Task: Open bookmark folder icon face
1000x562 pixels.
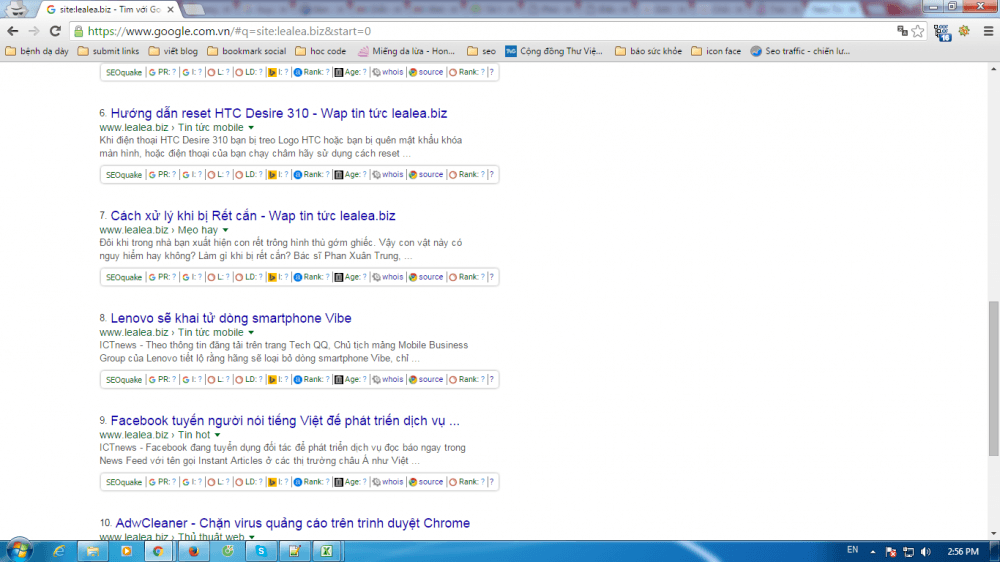Action: tap(716, 51)
